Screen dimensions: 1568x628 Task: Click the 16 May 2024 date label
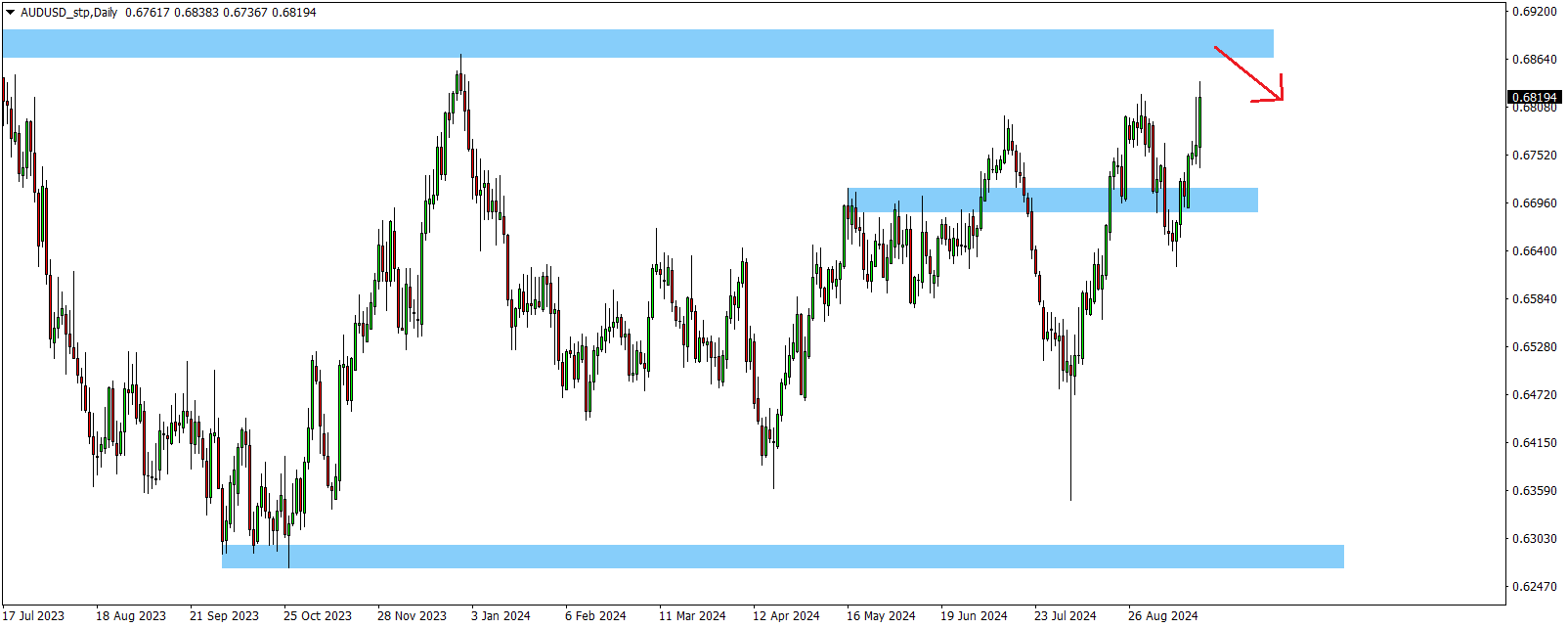(x=881, y=616)
